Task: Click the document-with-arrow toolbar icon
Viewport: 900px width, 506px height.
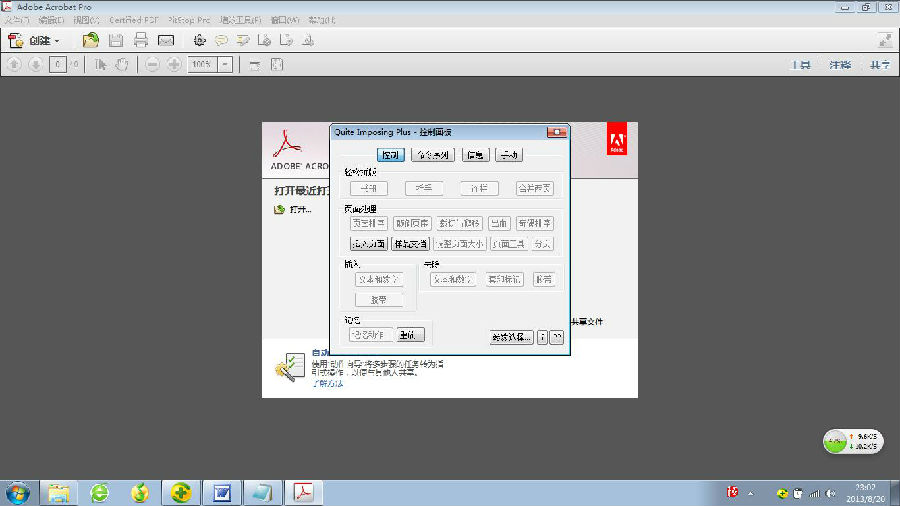Action: point(286,40)
